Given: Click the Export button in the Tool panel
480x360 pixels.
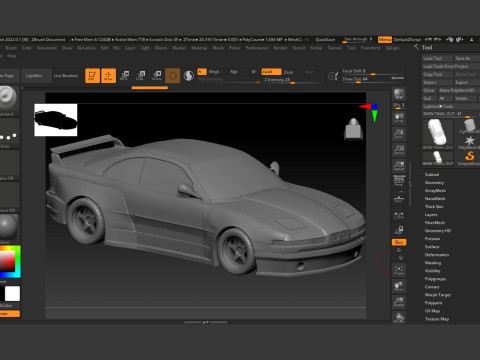Looking at the screenshot, I should (x=467, y=82).
